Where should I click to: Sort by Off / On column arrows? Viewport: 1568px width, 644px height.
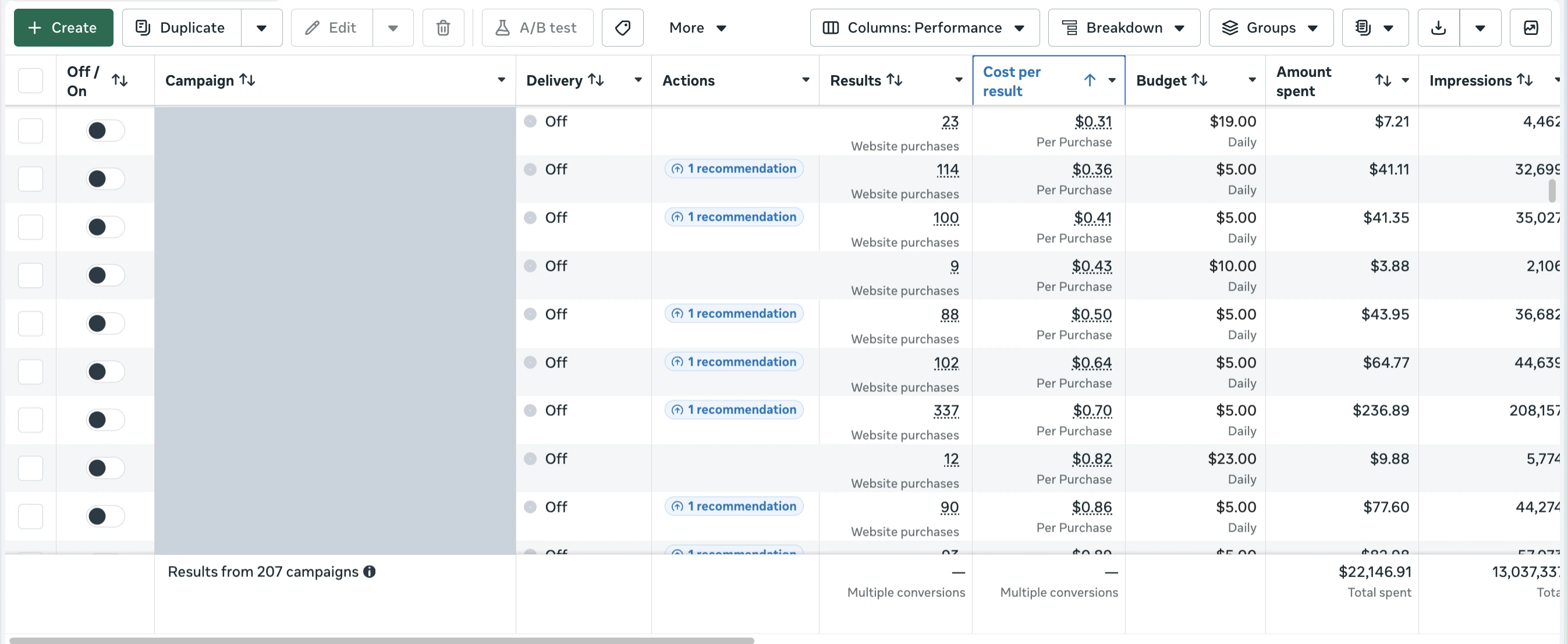(120, 80)
